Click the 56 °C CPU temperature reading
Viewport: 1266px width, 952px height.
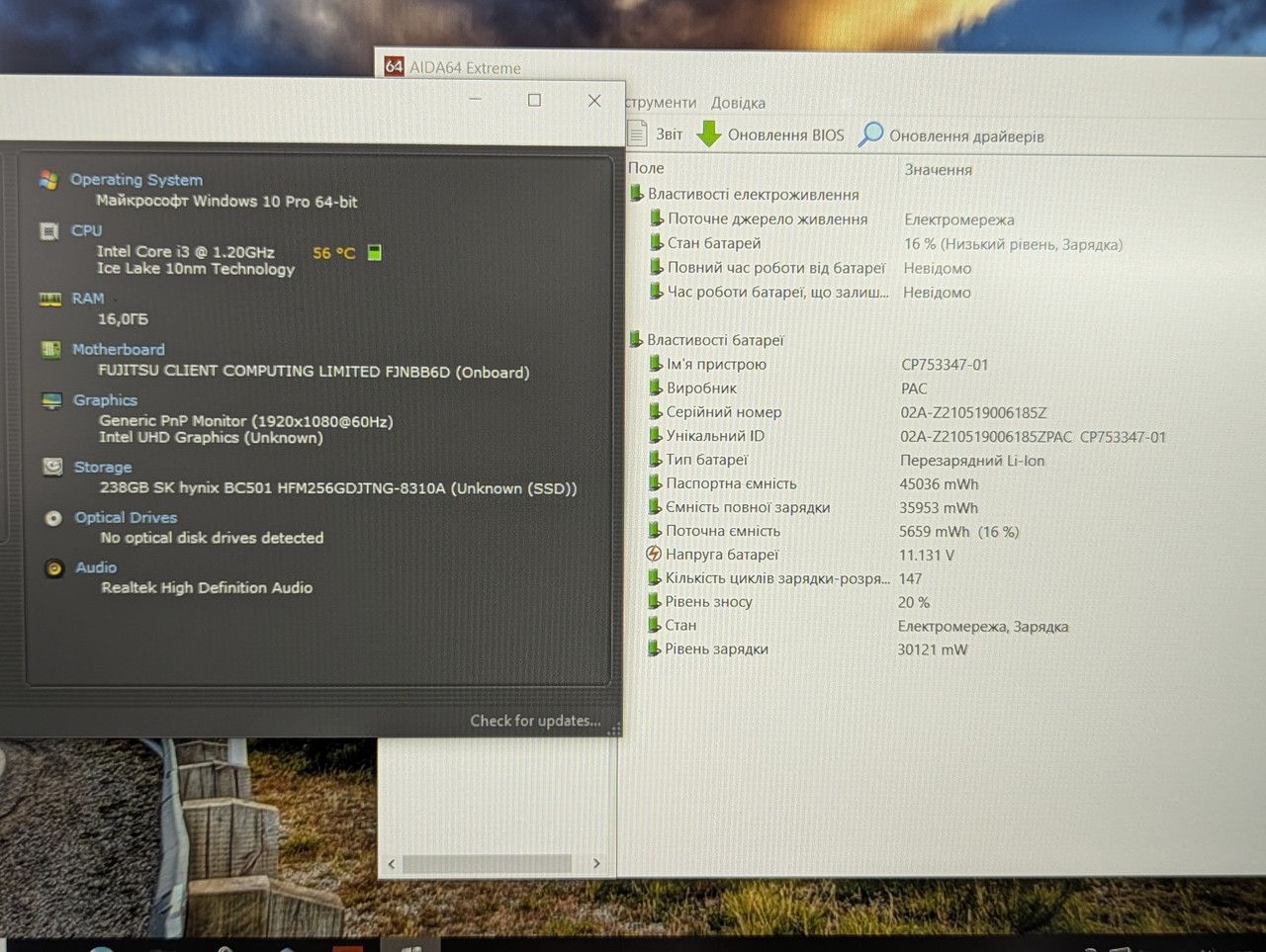[333, 253]
